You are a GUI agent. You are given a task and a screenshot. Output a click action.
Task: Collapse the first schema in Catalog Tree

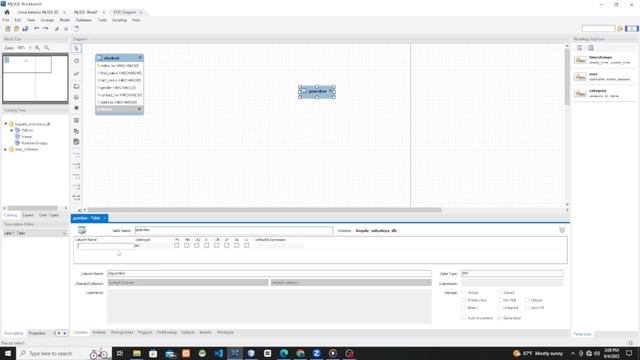(6, 124)
